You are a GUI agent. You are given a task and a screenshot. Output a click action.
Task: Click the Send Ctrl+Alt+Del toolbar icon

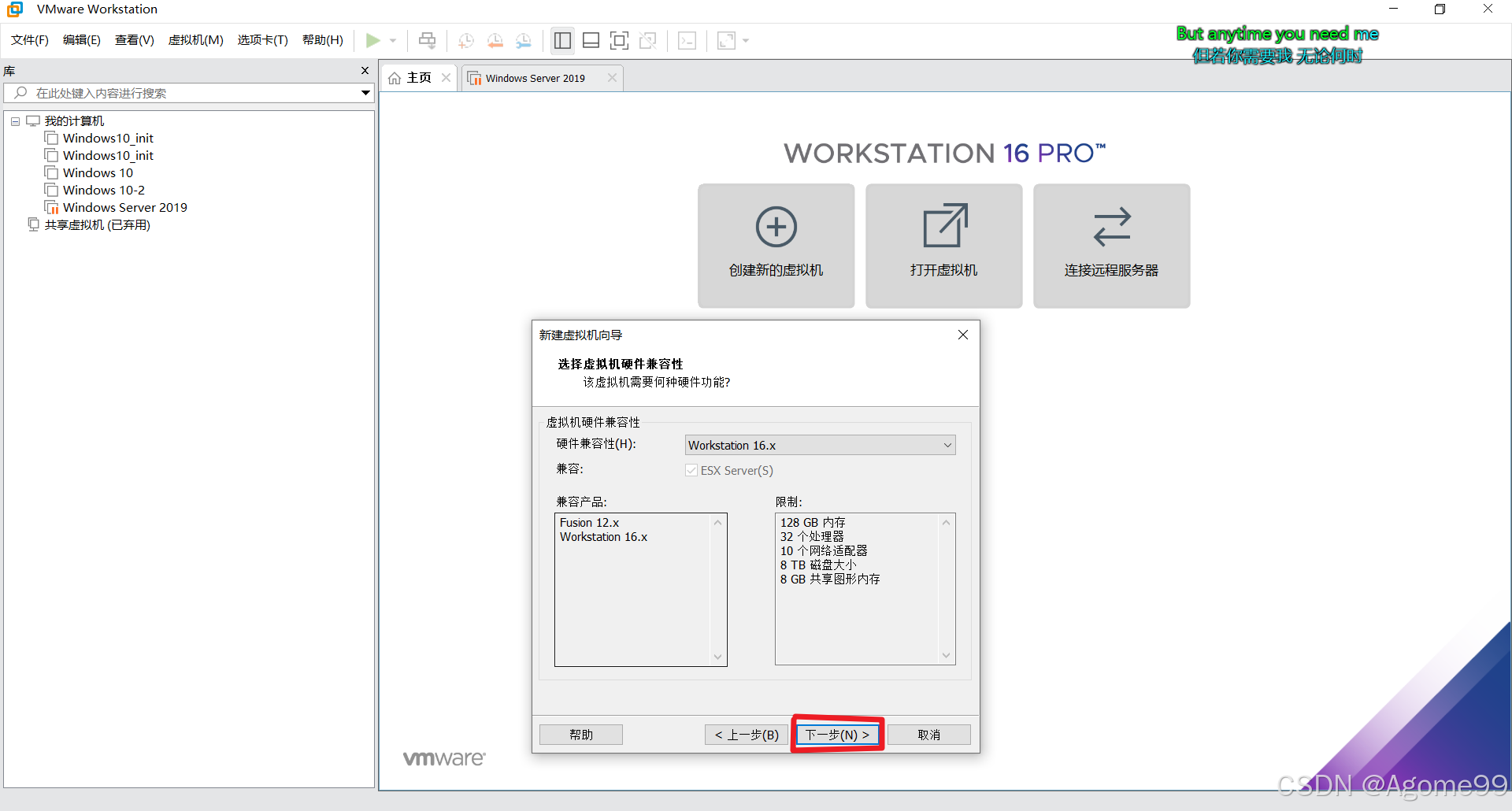[427, 40]
